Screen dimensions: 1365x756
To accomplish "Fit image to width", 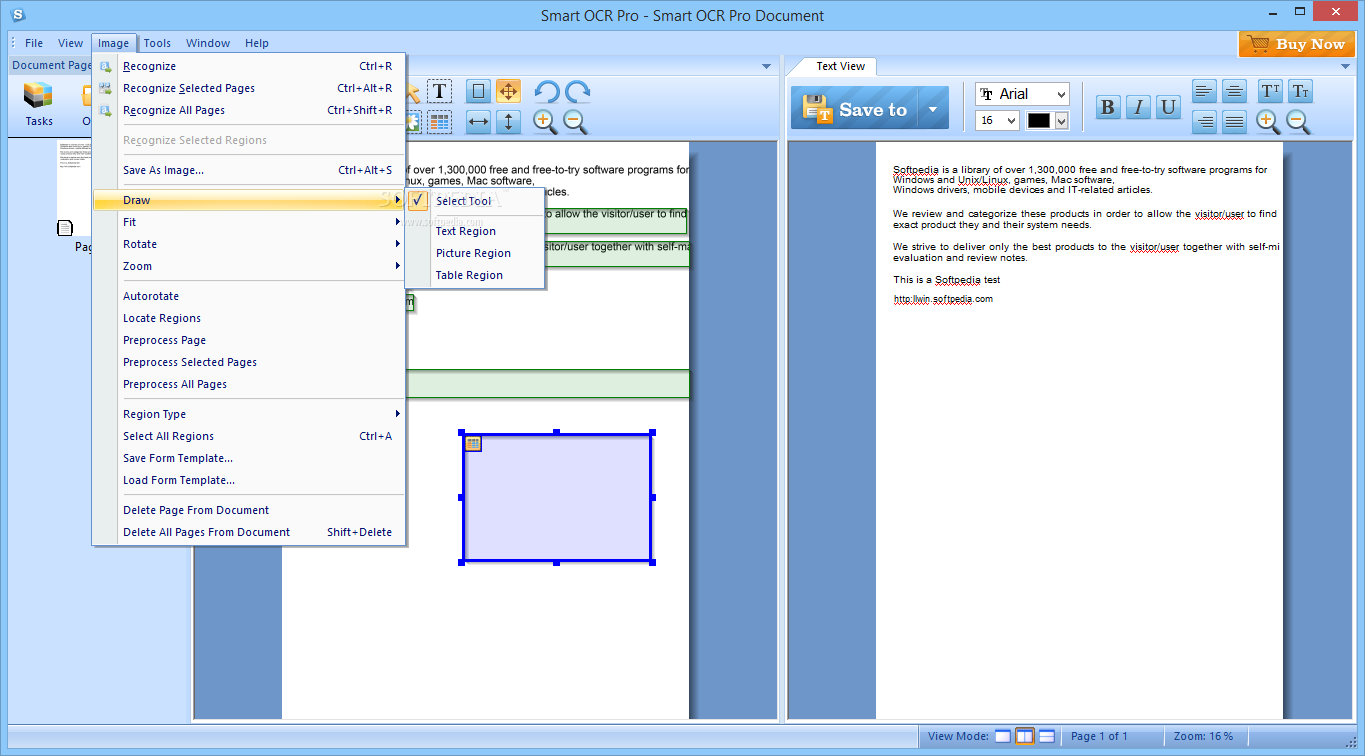I will pyautogui.click(x=479, y=122).
